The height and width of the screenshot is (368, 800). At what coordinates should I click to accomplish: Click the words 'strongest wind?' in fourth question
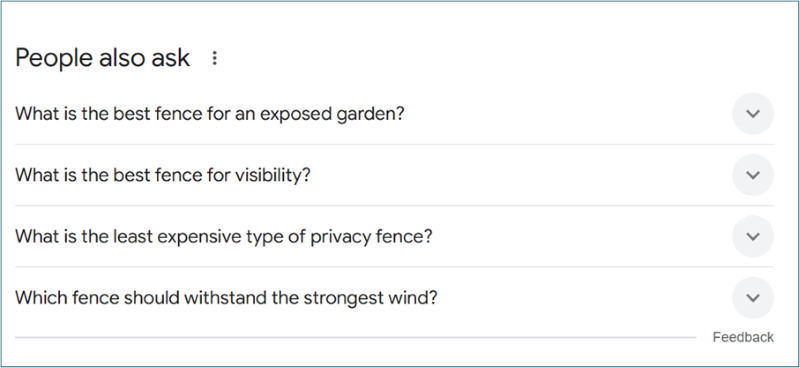pos(370,298)
